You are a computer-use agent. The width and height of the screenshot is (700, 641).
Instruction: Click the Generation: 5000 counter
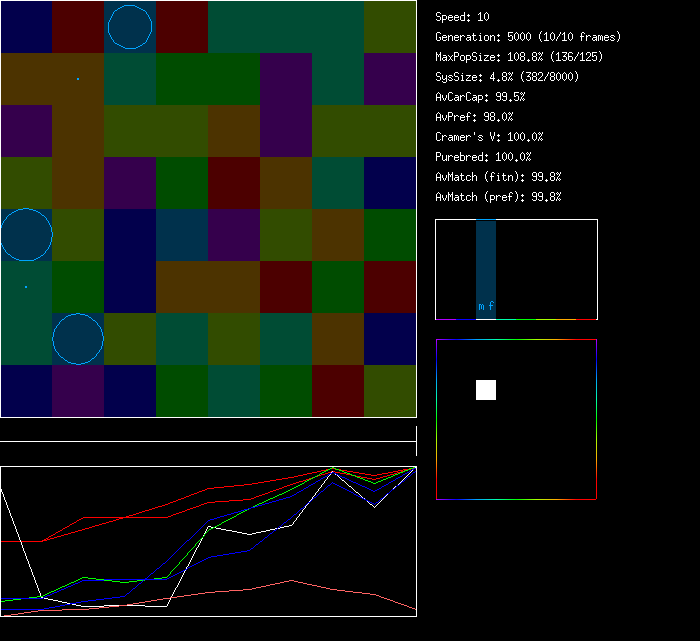(527, 37)
